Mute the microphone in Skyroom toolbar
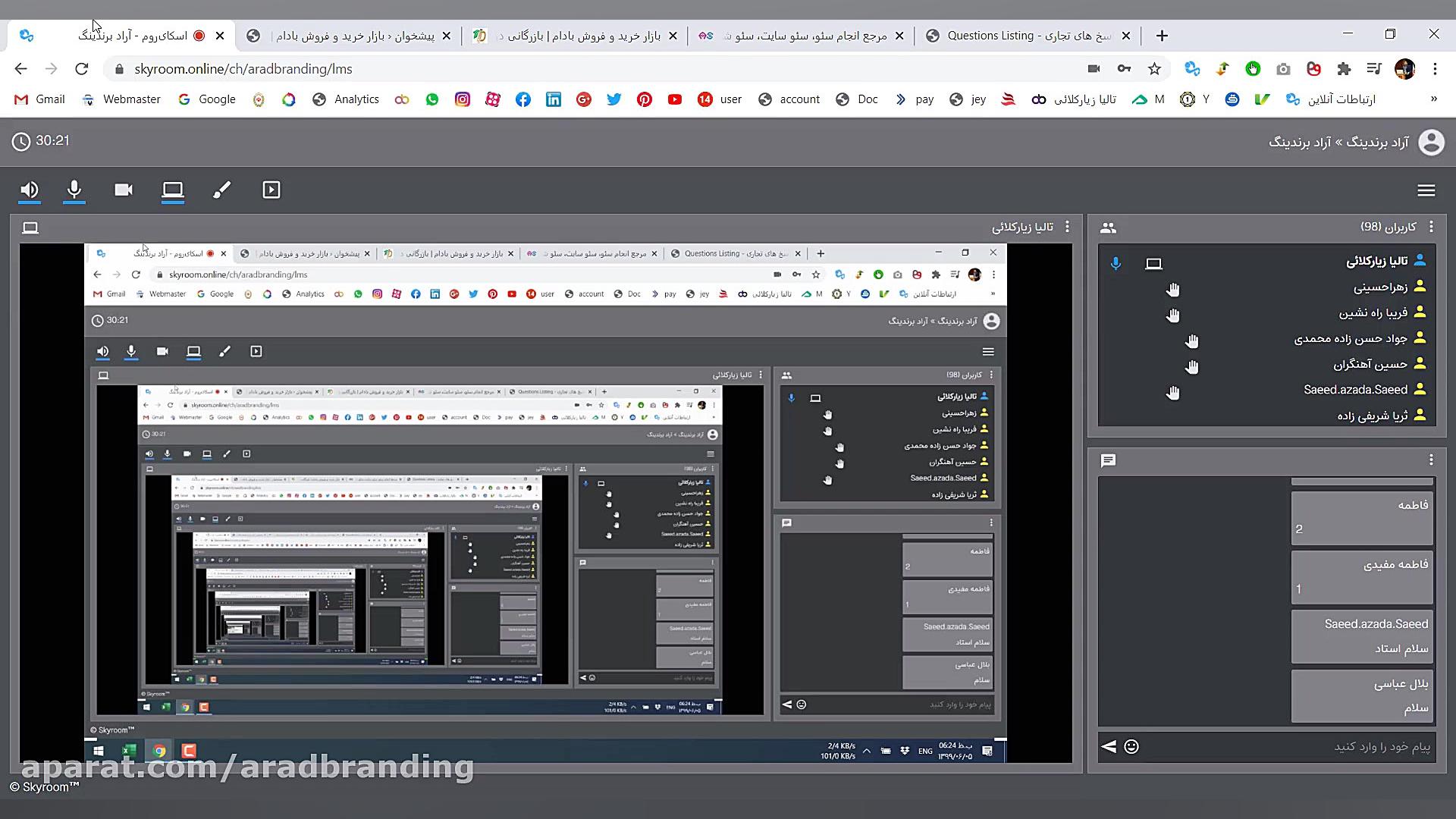 tap(74, 190)
